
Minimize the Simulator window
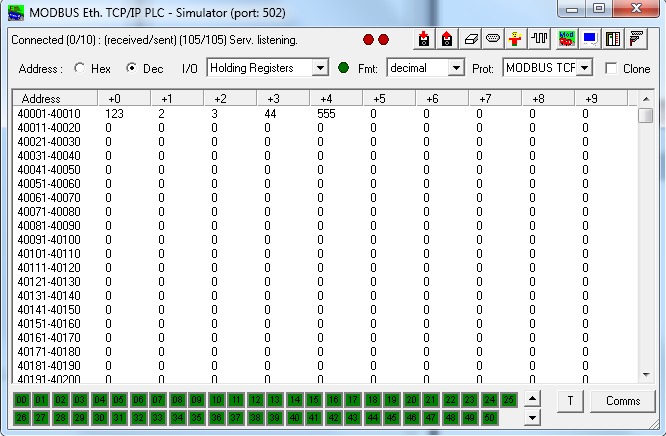point(572,9)
